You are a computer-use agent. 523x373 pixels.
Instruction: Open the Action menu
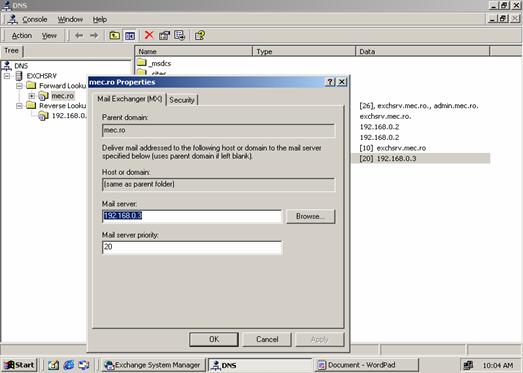click(x=22, y=36)
